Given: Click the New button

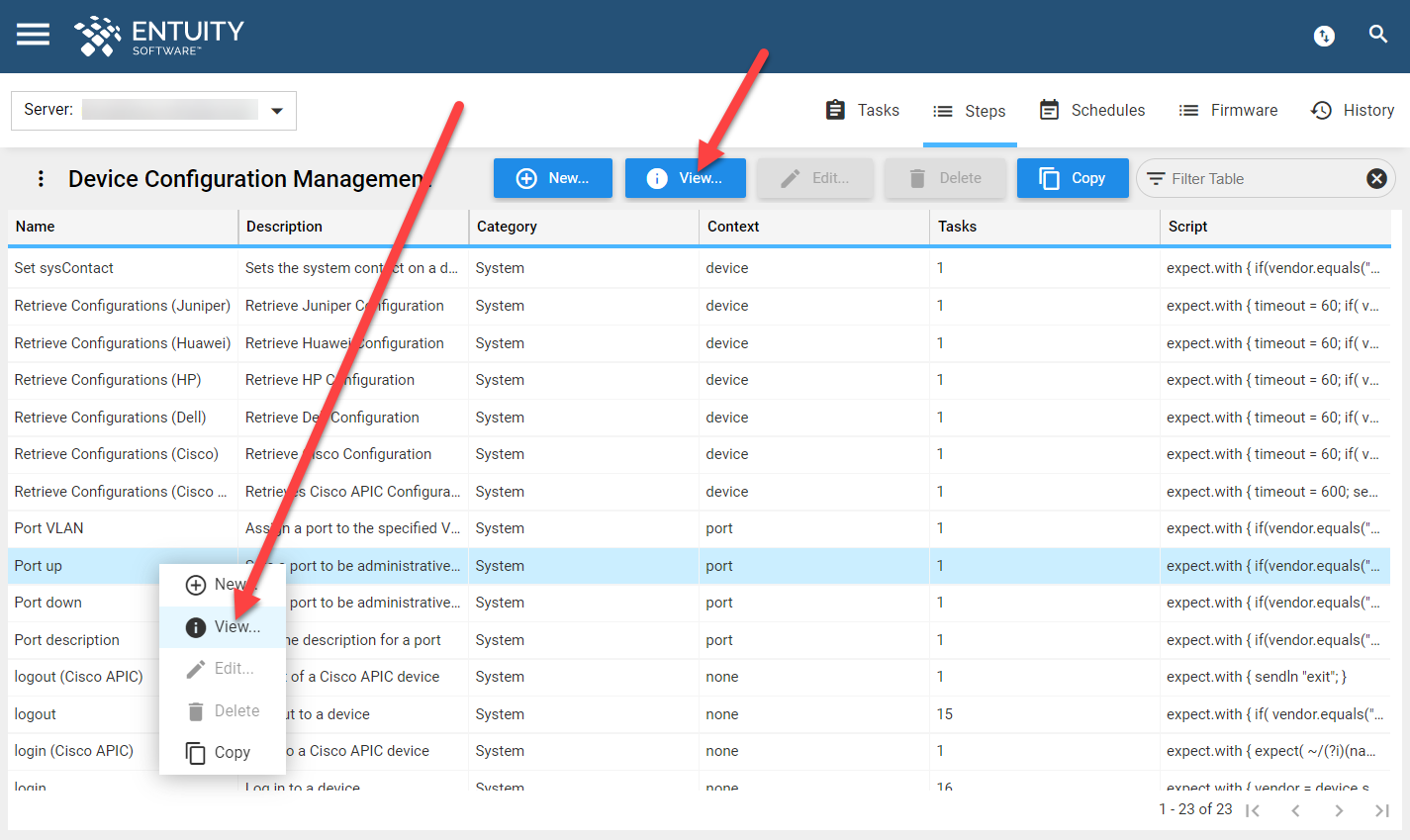Looking at the screenshot, I should pos(552,178).
